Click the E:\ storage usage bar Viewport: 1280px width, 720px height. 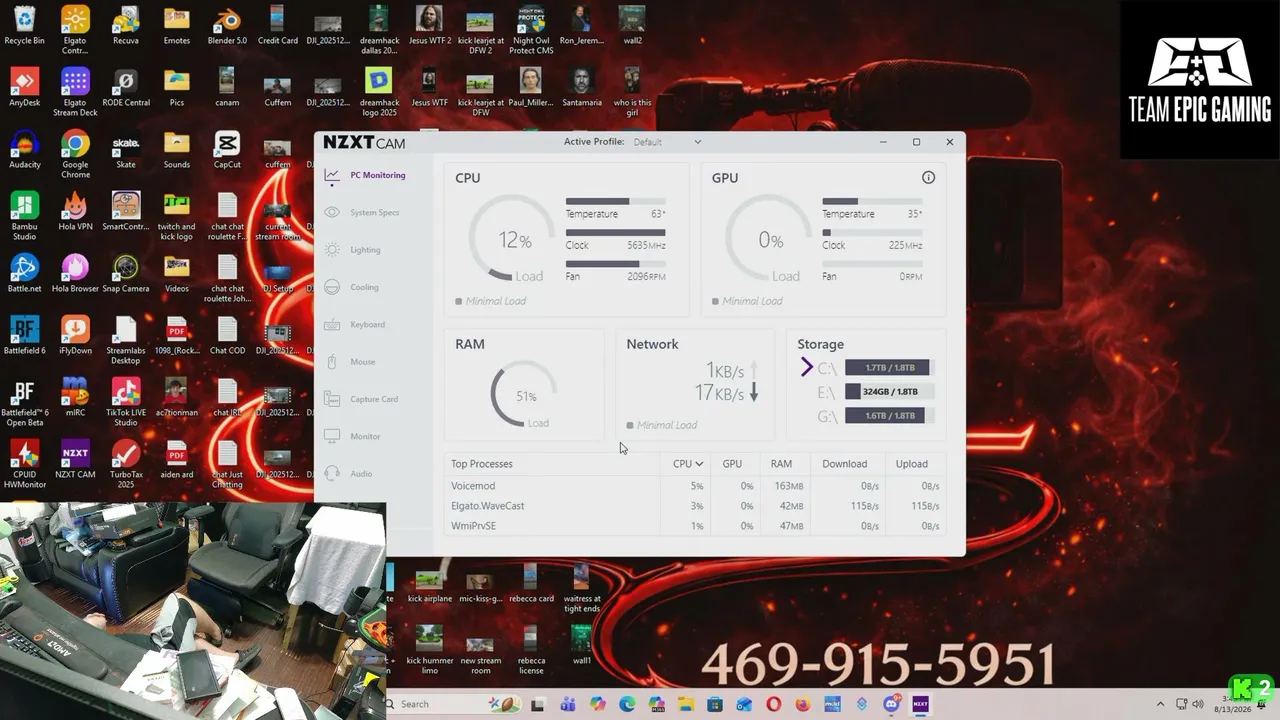tap(890, 392)
